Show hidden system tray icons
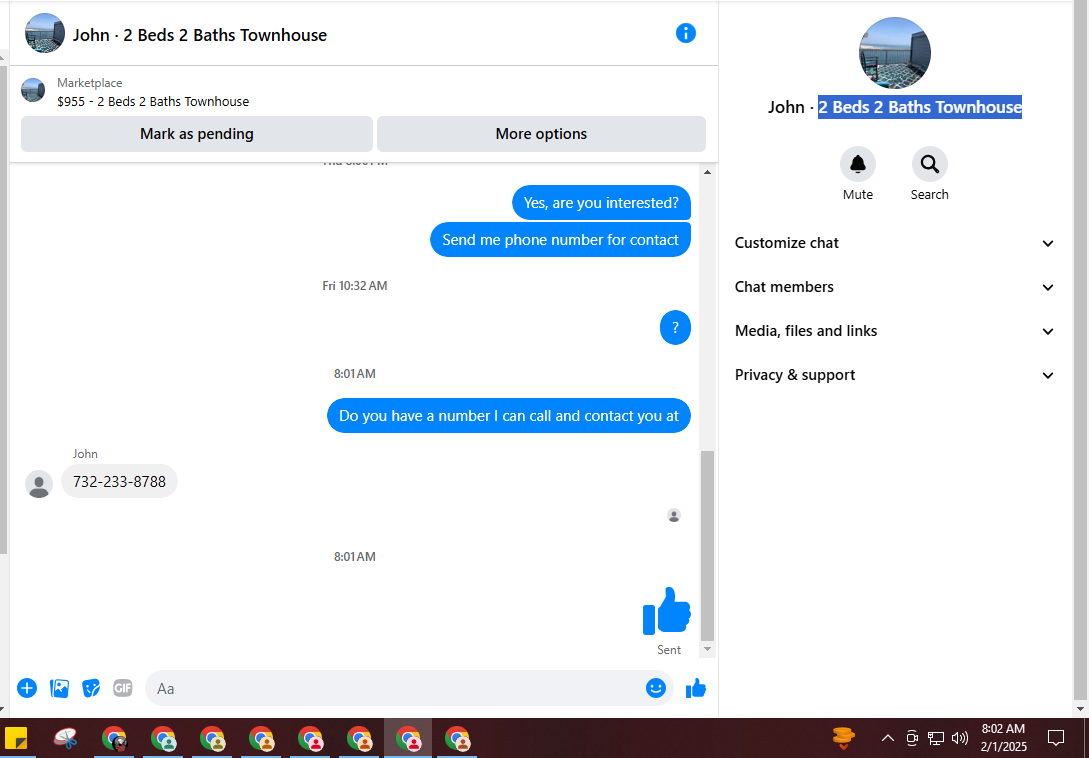The image size is (1089, 758). click(x=888, y=738)
